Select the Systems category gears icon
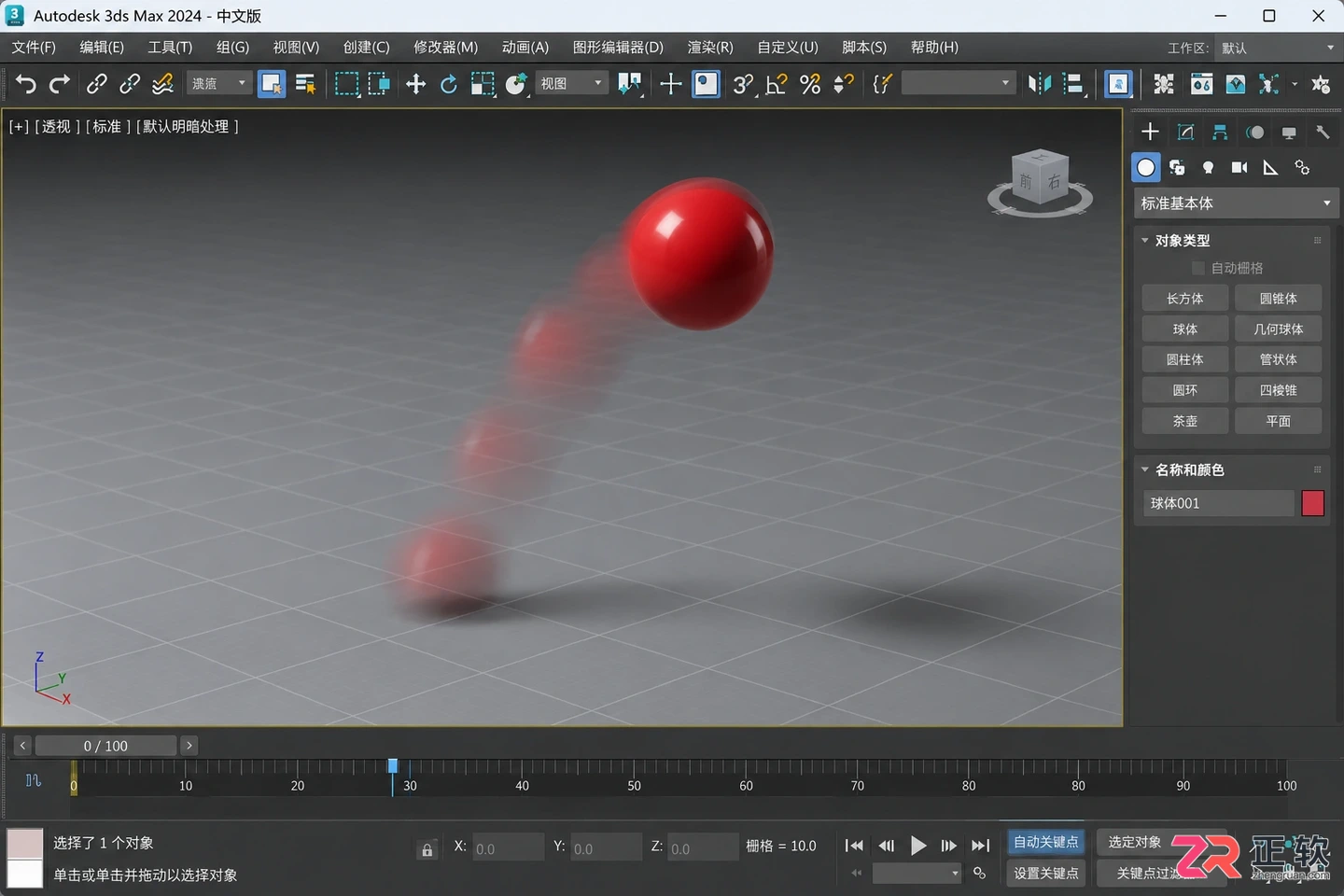Screen dimensions: 1344x896 [1302, 167]
